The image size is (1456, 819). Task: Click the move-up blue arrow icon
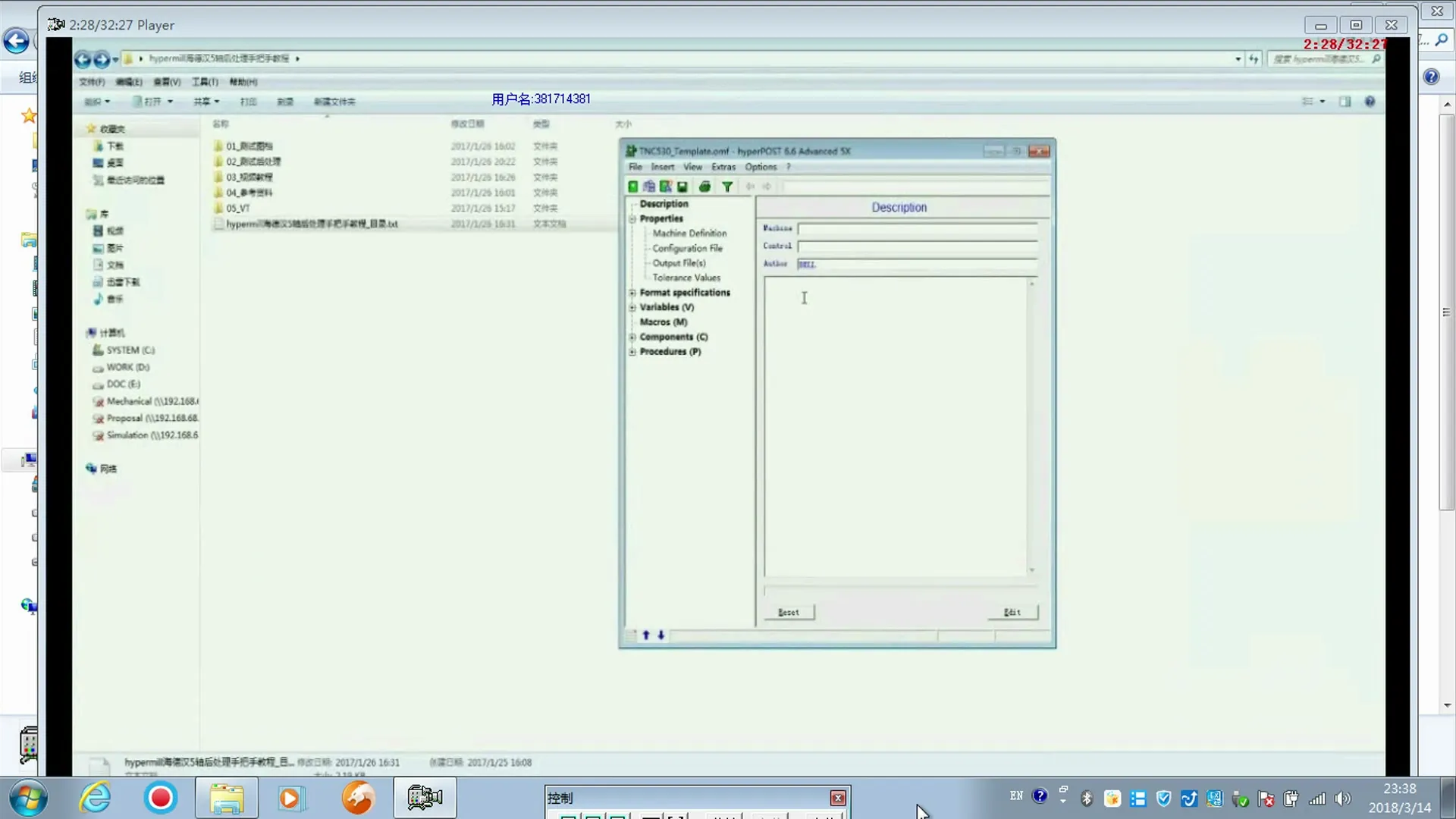click(646, 635)
